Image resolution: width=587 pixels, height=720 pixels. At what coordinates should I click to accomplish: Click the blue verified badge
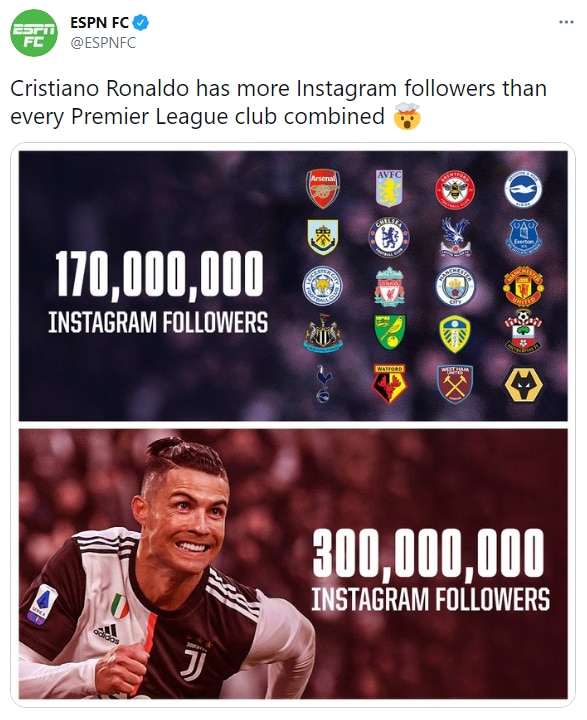coord(141,22)
